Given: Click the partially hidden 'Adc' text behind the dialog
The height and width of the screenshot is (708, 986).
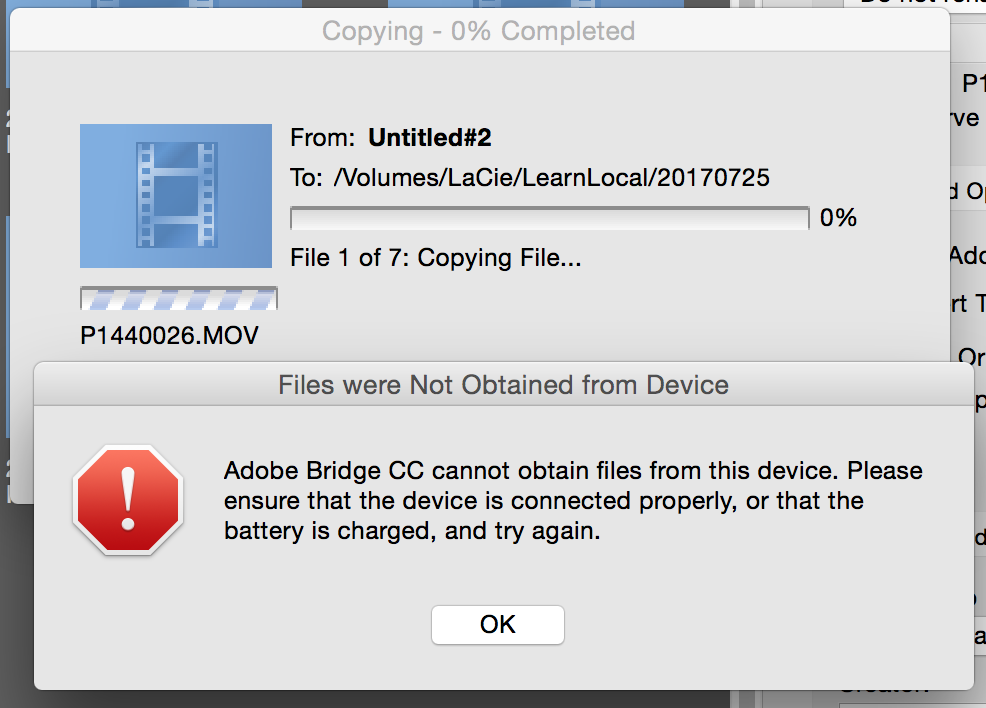Looking at the screenshot, I should tap(967, 256).
